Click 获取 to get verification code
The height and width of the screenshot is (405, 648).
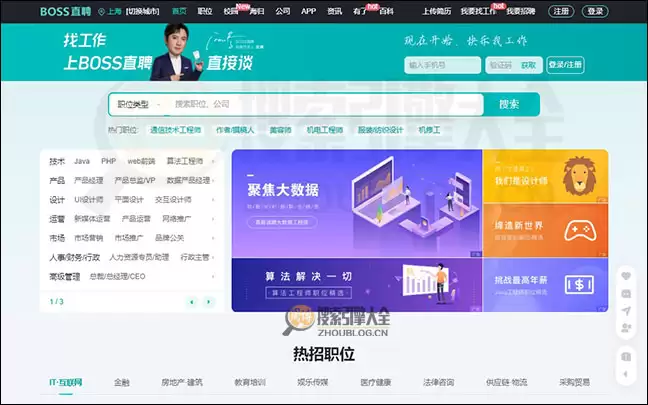coord(528,65)
